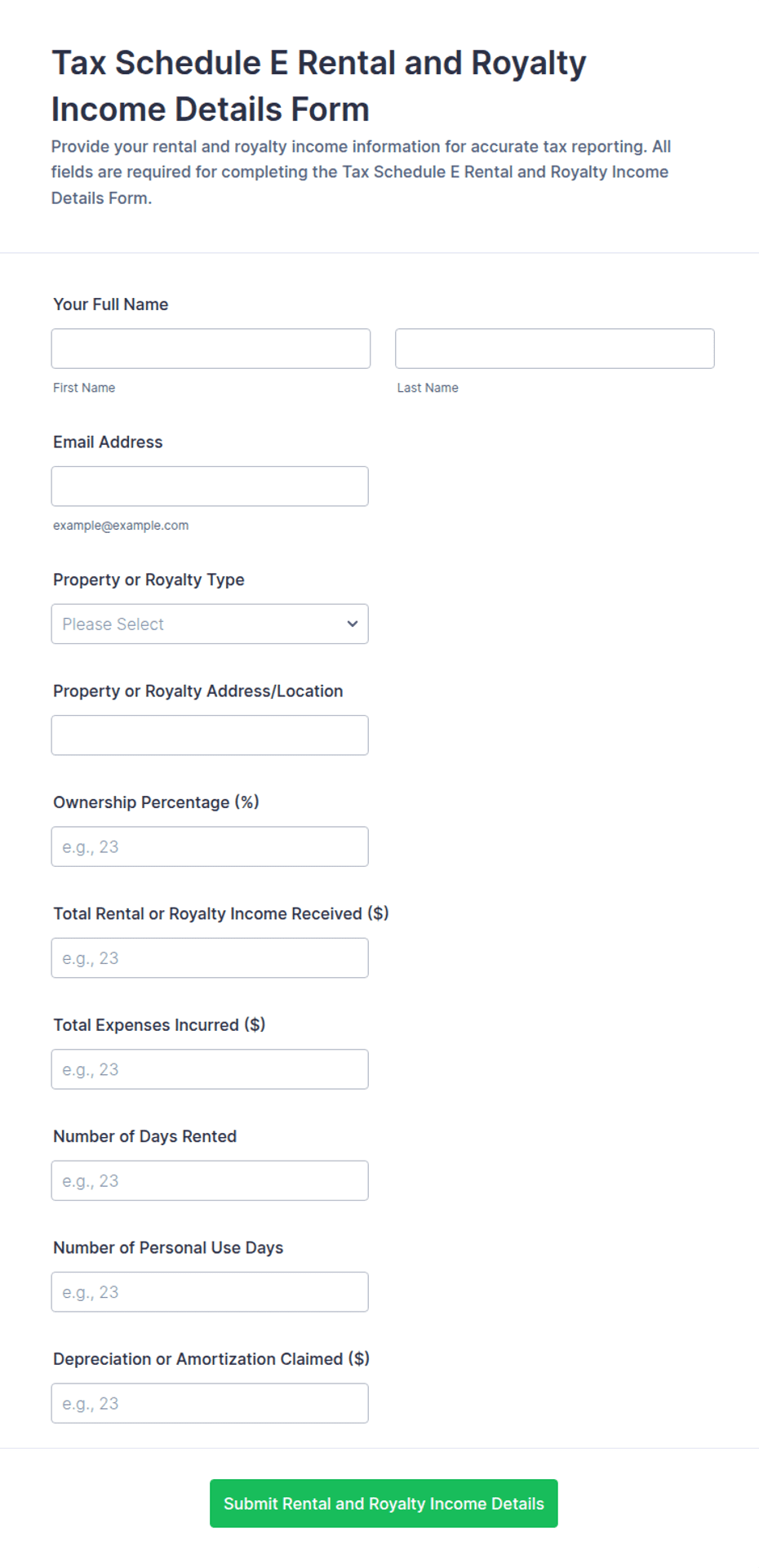The height and width of the screenshot is (1568, 759).
Task: Select the Ownership Percentage input
Action: pos(210,846)
